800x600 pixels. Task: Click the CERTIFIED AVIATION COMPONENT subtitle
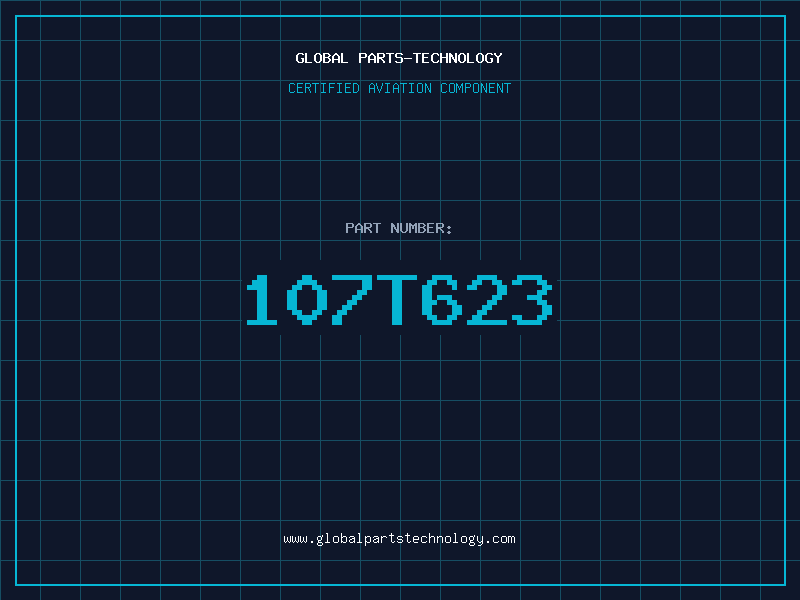pos(399,88)
